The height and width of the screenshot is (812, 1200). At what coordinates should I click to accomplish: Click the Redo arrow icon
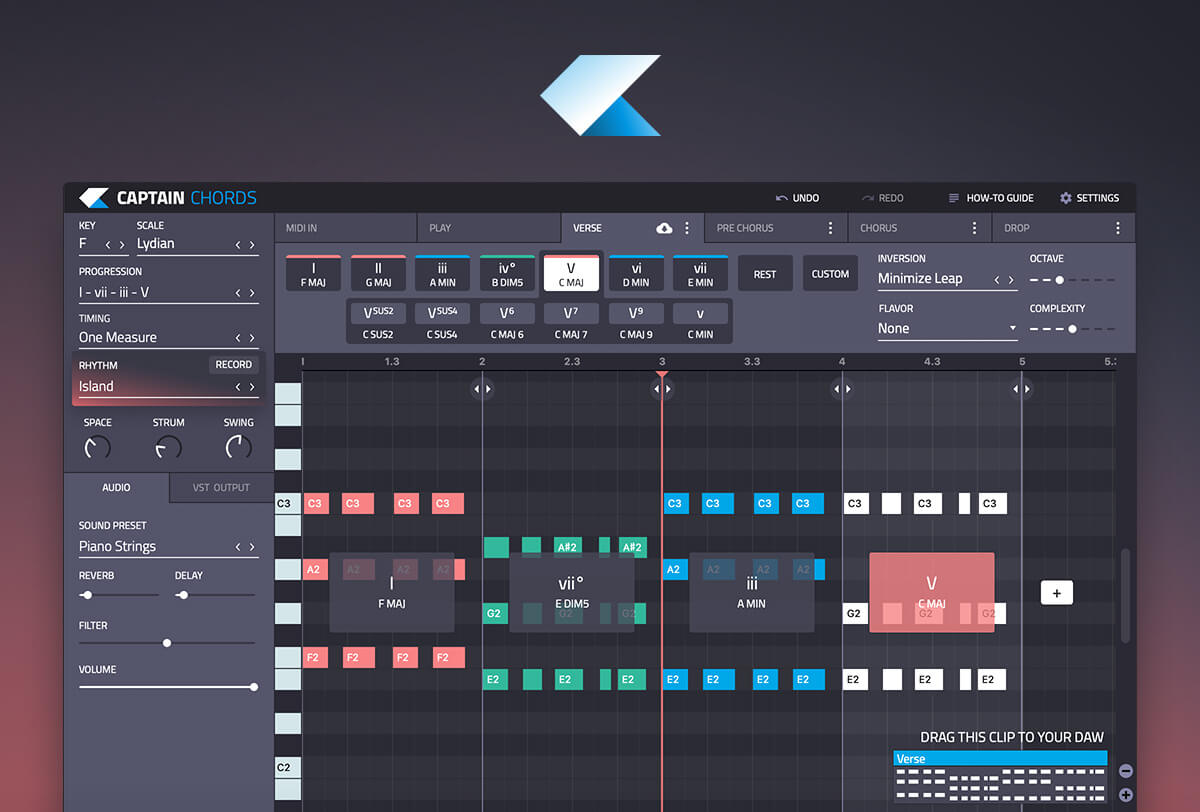point(867,198)
